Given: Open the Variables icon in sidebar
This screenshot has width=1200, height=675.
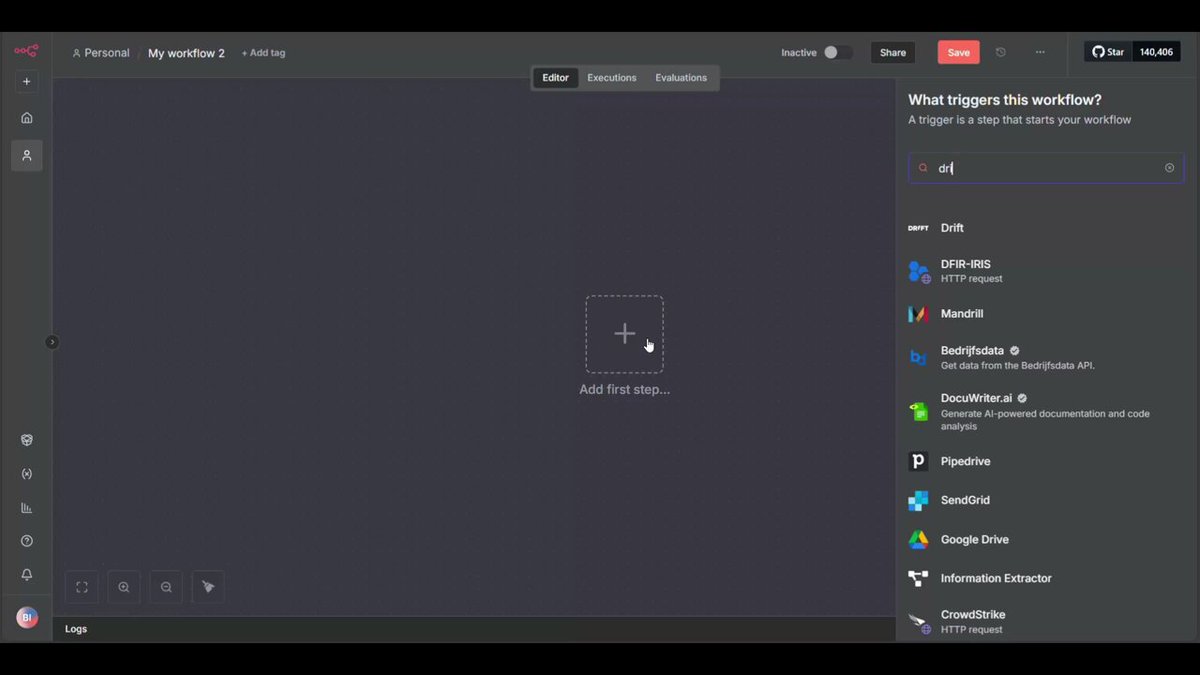Looking at the screenshot, I should [x=27, y=474].
